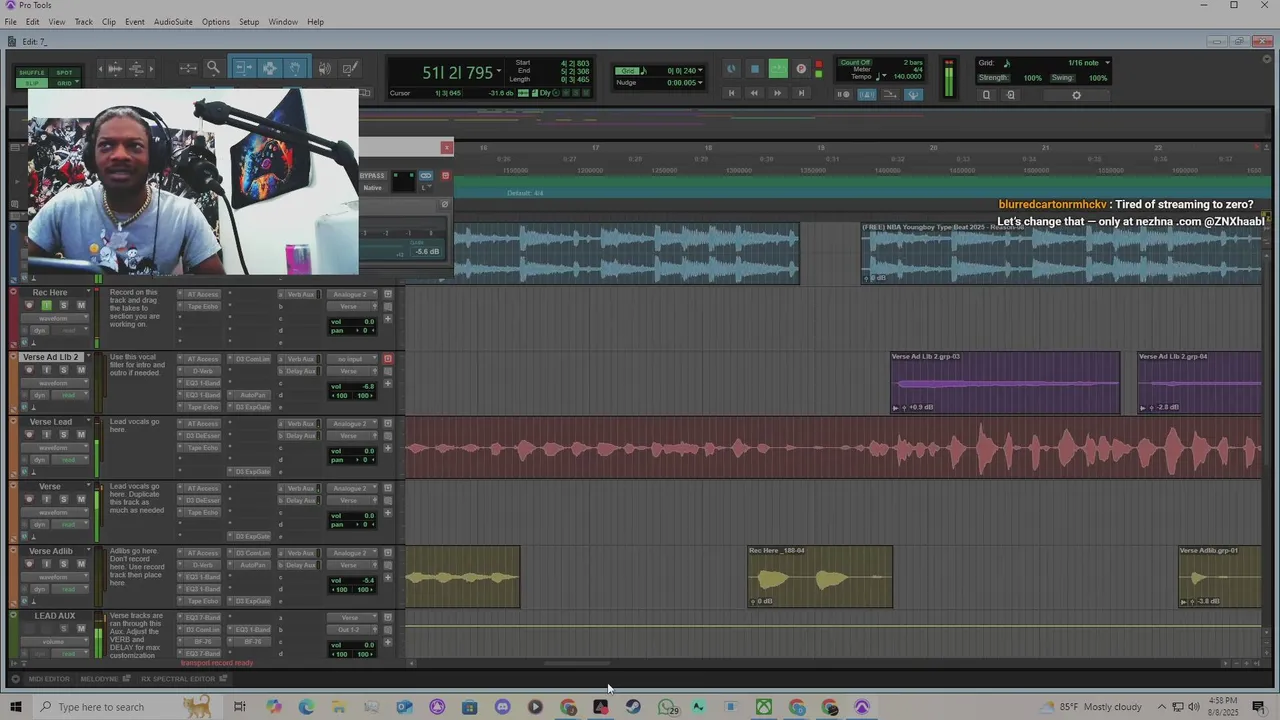Click the Rewind transport button

(x=754, y=93)
